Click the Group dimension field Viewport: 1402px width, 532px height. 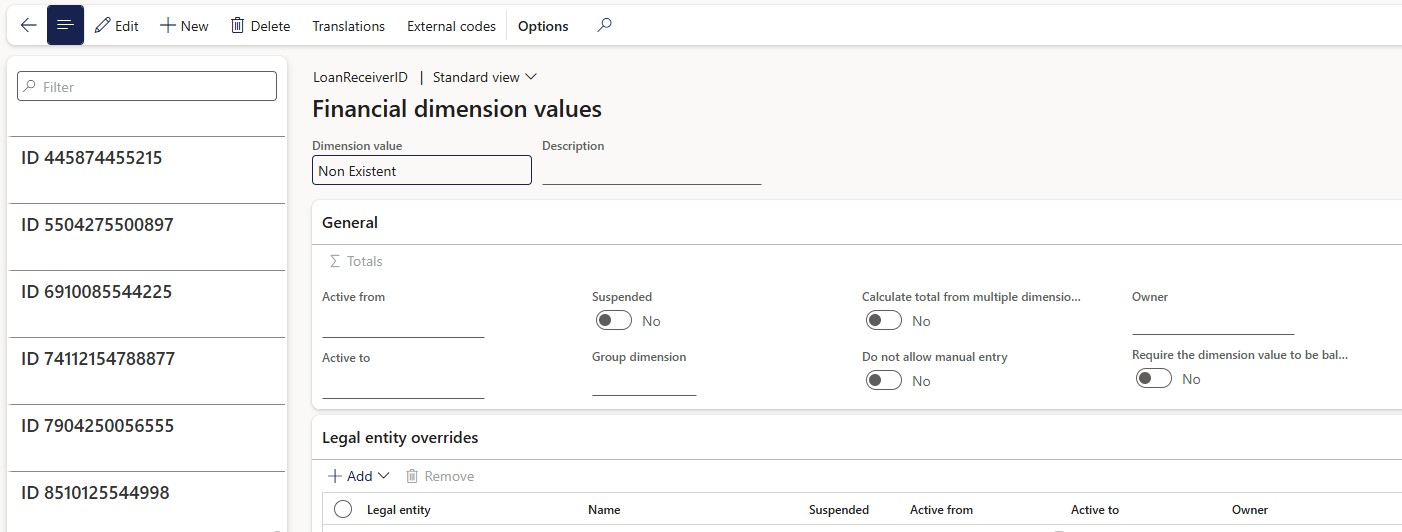[x=644, y=382]
